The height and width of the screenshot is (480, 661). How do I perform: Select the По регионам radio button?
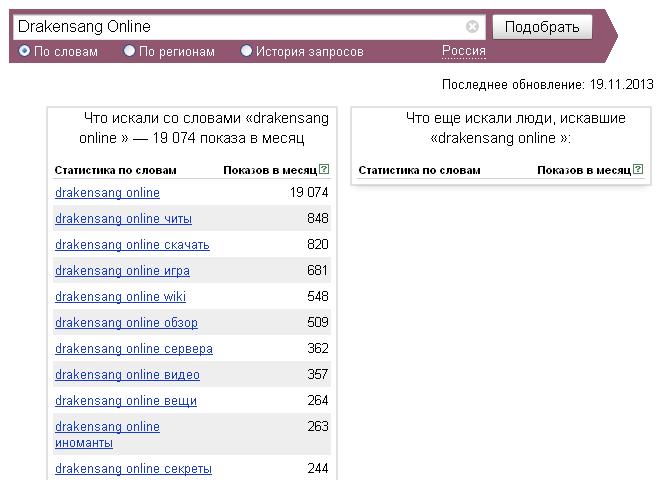tap(129, 51)
